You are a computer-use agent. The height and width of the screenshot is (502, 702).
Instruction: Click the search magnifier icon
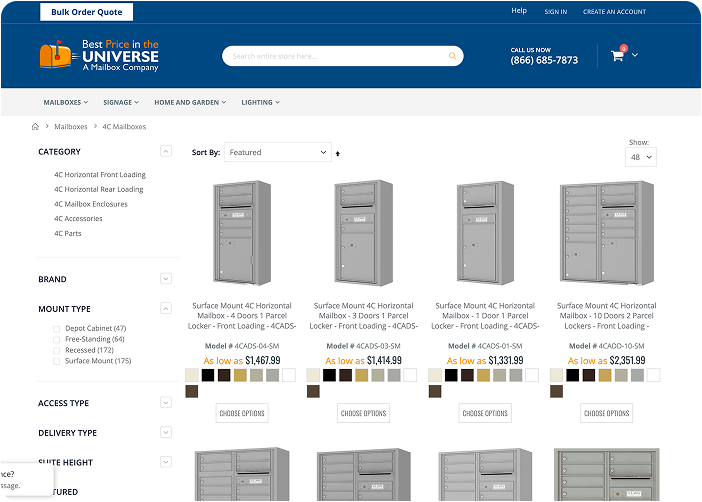453,56
